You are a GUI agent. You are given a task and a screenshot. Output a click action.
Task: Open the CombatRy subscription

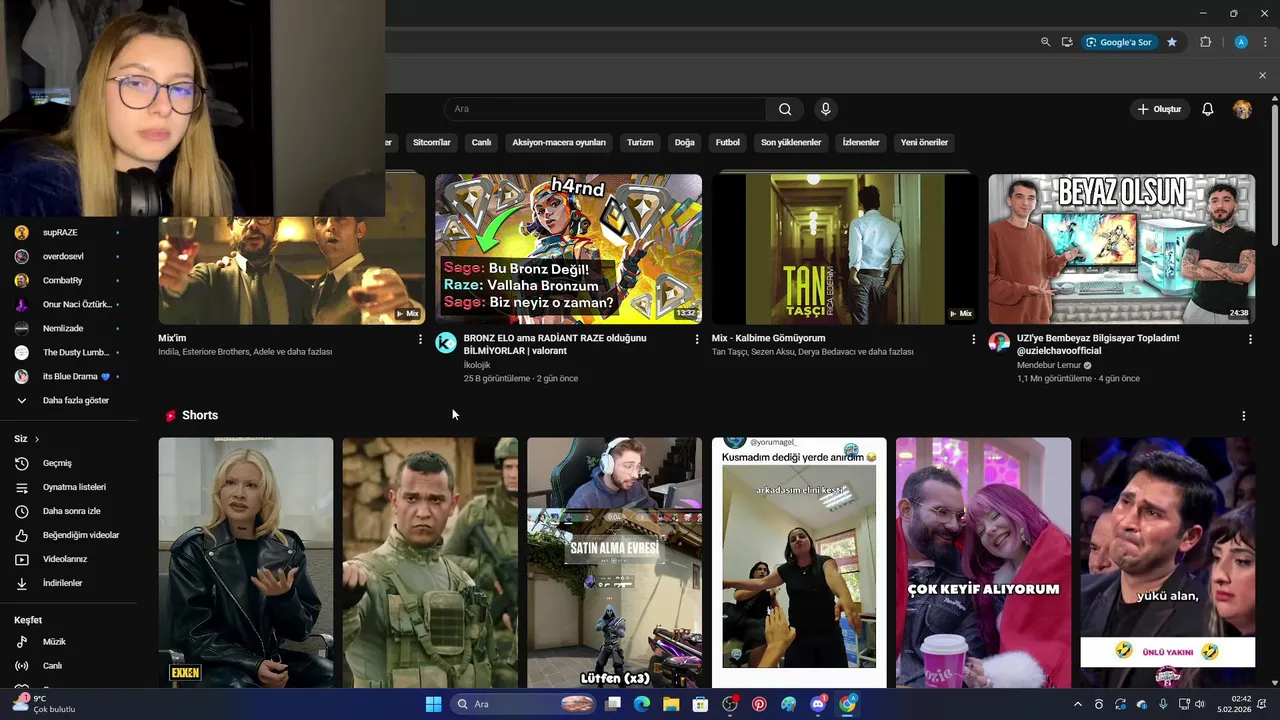[x=68, y=280]
